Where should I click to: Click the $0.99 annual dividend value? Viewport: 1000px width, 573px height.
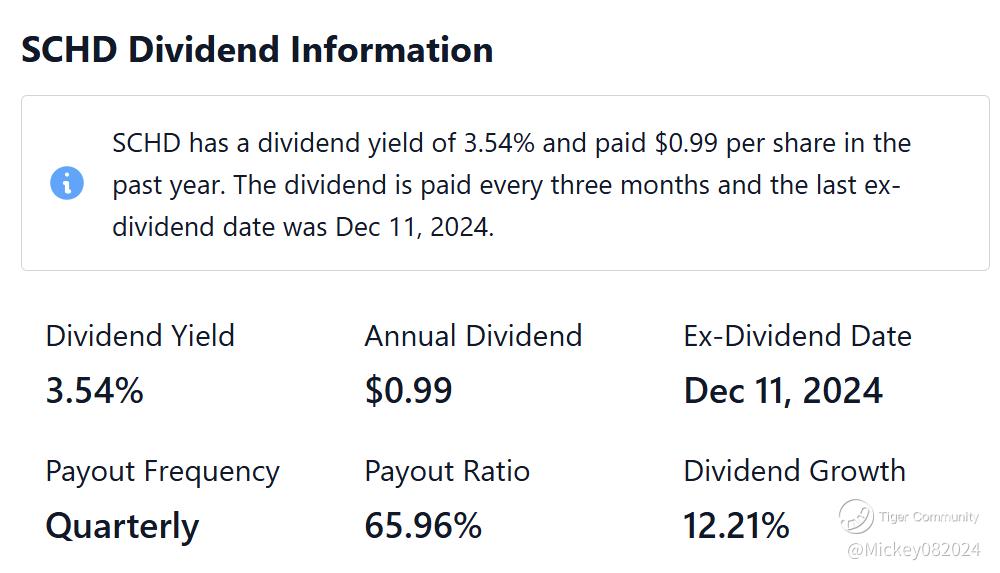(408, 391)
